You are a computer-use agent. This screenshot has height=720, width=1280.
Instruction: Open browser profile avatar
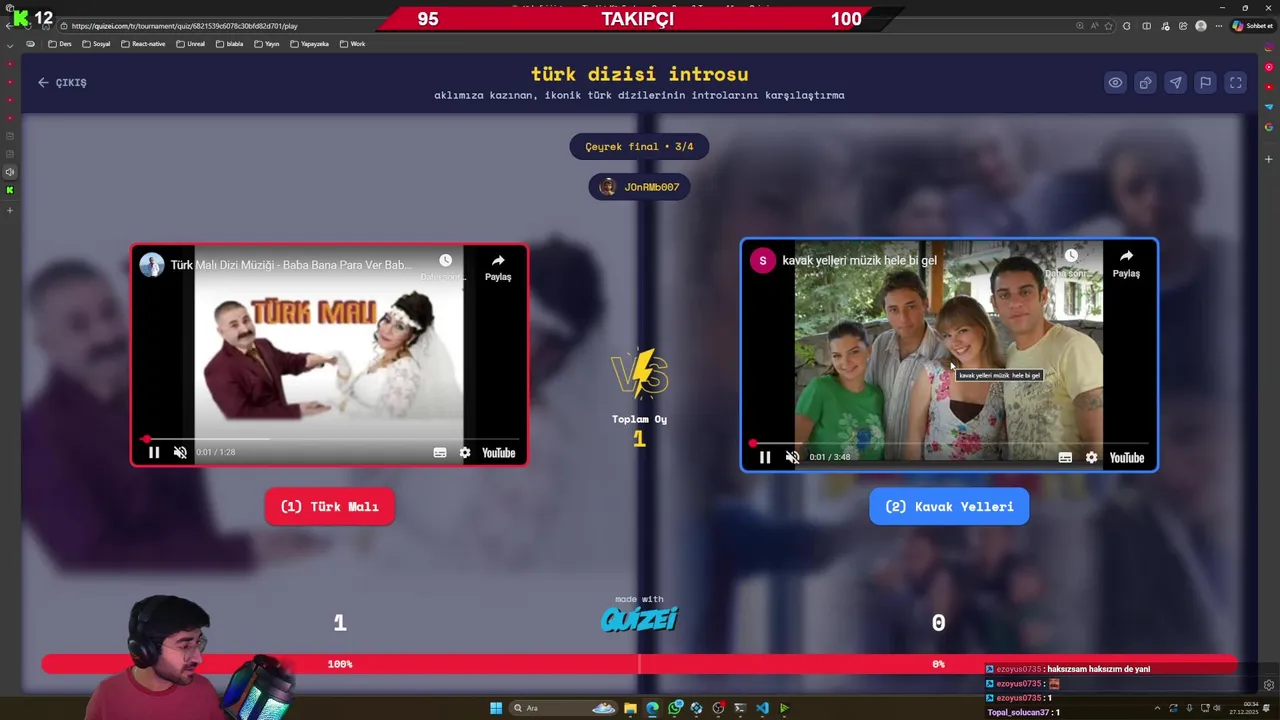coord(1201,26)
